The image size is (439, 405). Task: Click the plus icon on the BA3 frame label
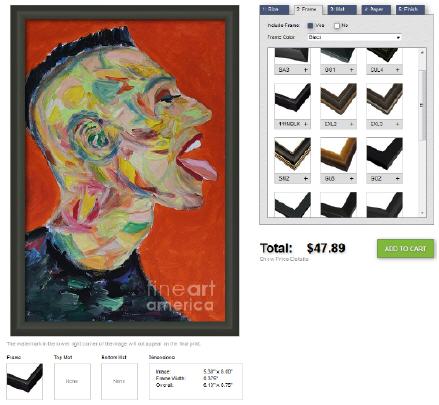[x=306, y=70]
